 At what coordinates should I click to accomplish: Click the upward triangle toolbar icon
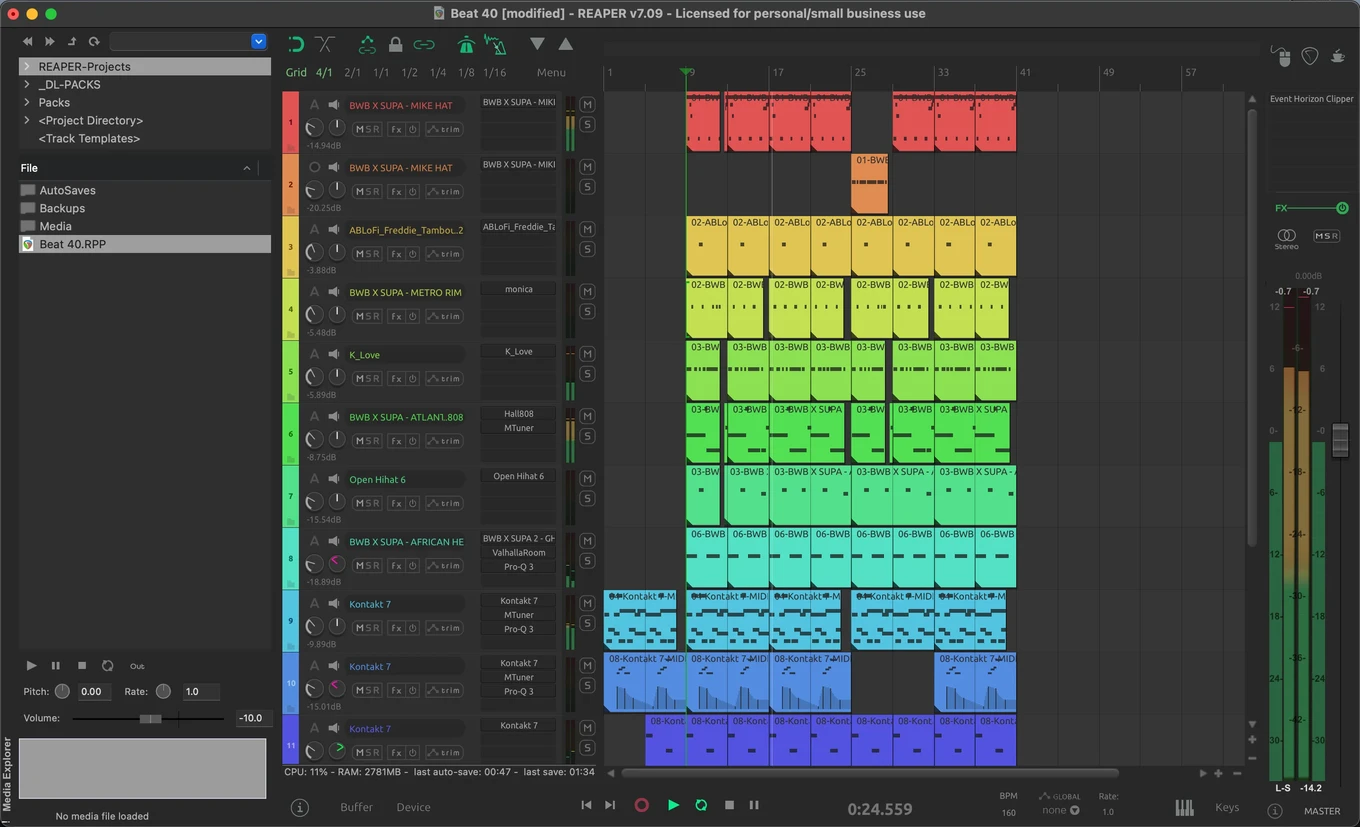565,44
